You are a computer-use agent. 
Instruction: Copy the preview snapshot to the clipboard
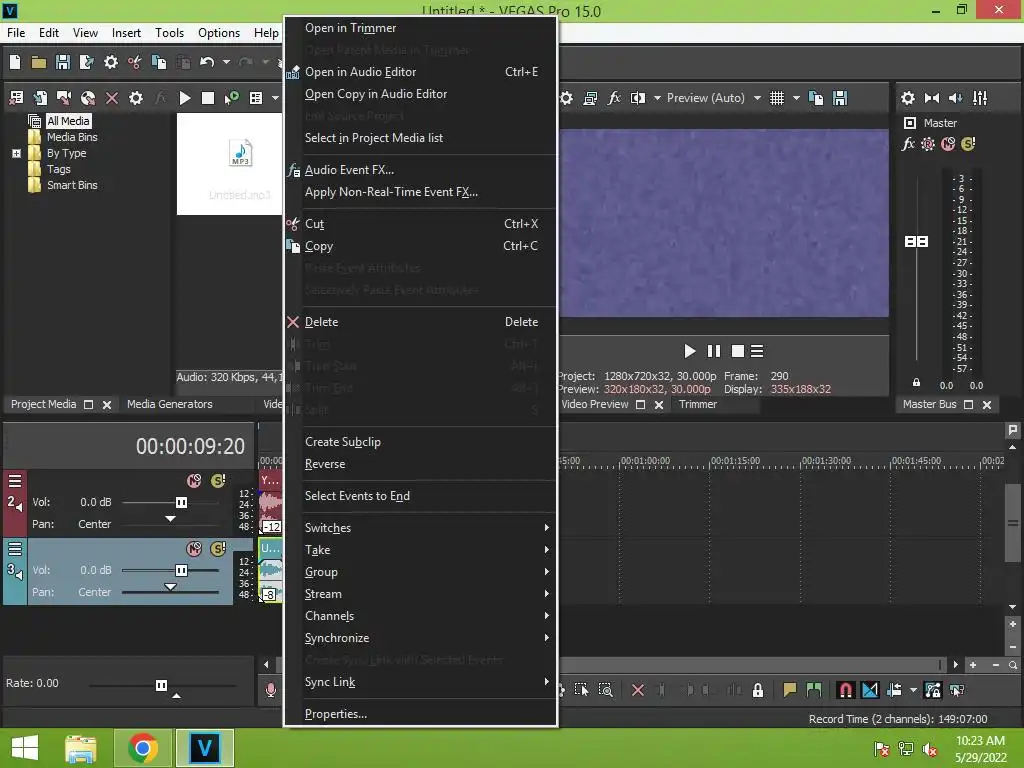pos(816,98)
